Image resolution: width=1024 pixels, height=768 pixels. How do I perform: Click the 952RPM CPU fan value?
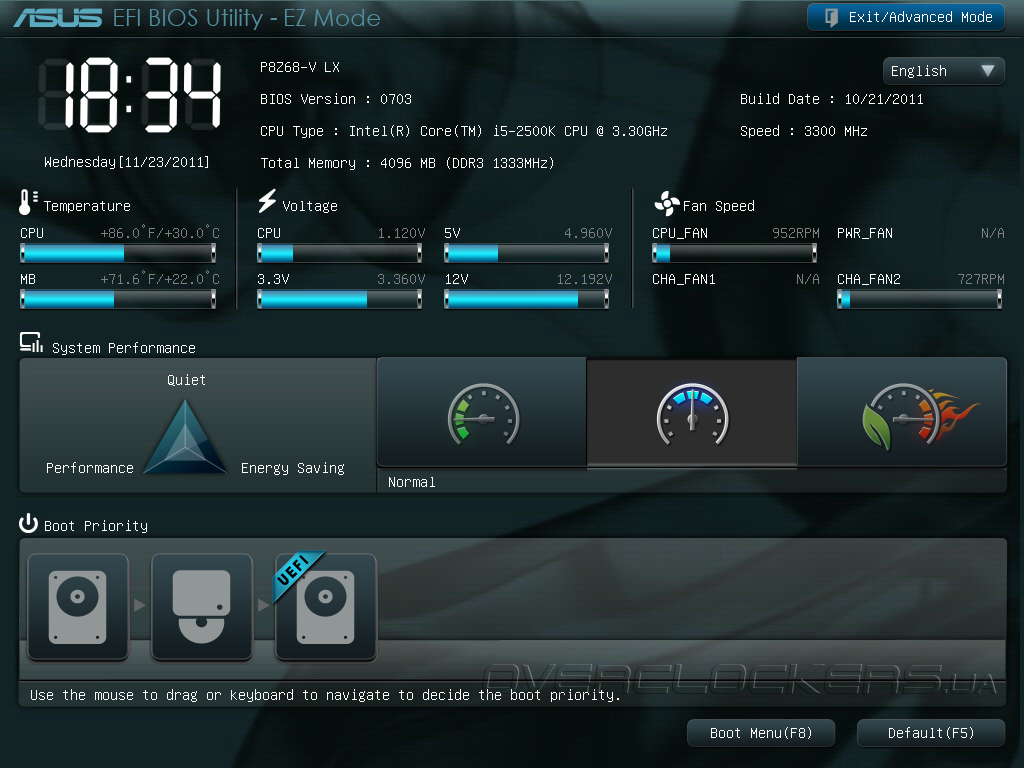pyautogui.click(x=795, y=233)
